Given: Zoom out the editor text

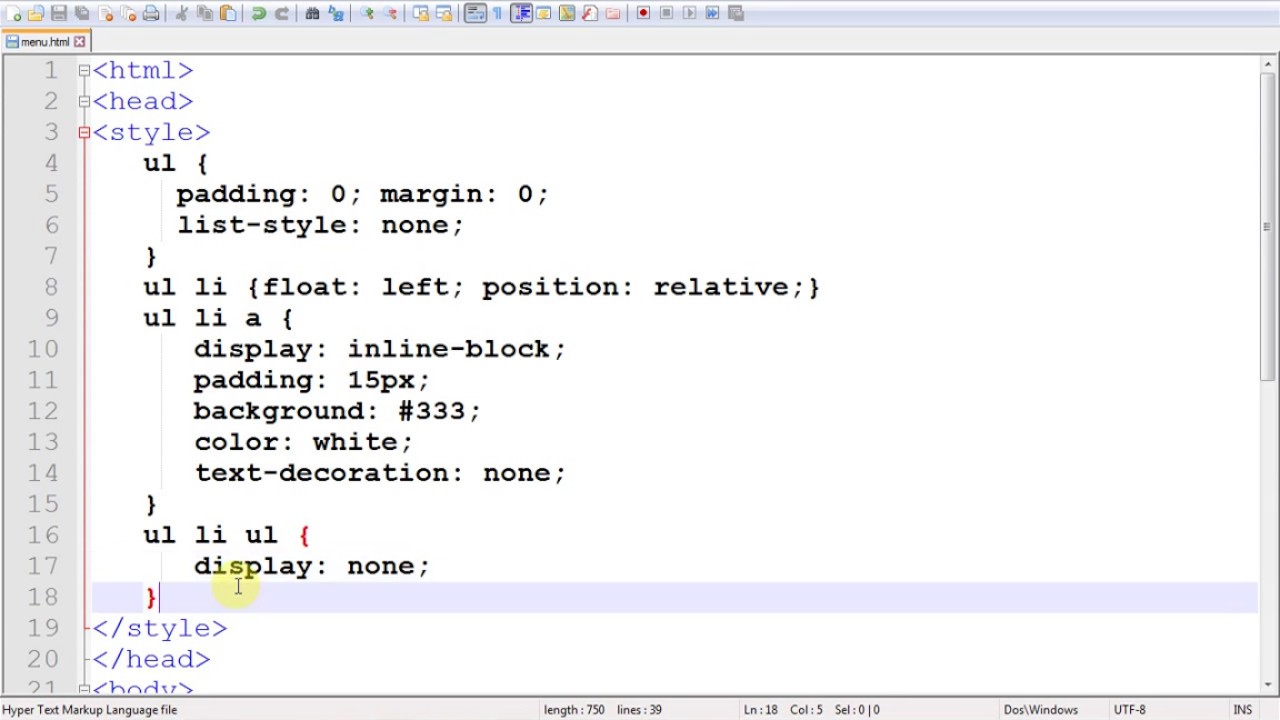Looking at the screenshot, I should (390, 13).
